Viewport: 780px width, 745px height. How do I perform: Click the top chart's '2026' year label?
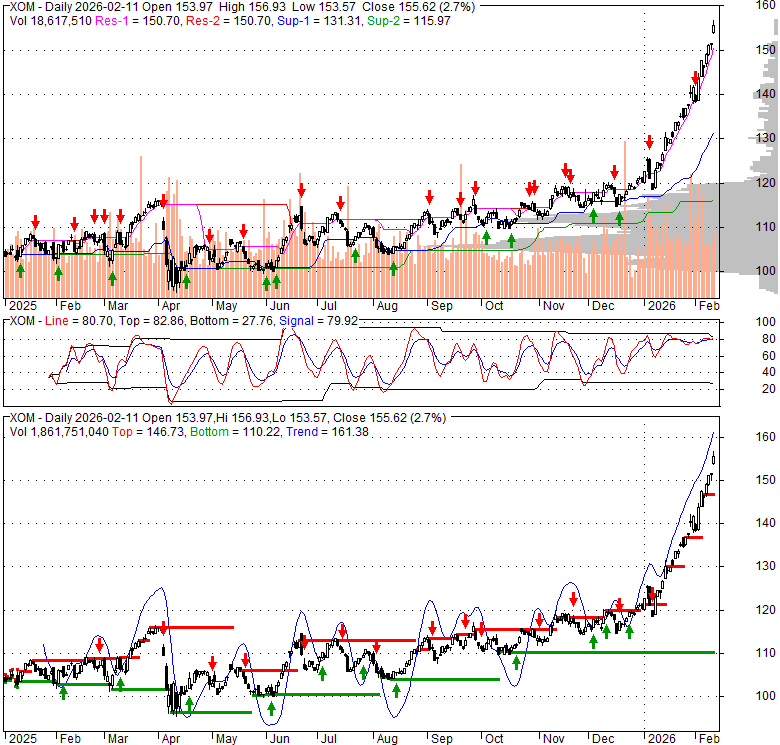[662, 306]
